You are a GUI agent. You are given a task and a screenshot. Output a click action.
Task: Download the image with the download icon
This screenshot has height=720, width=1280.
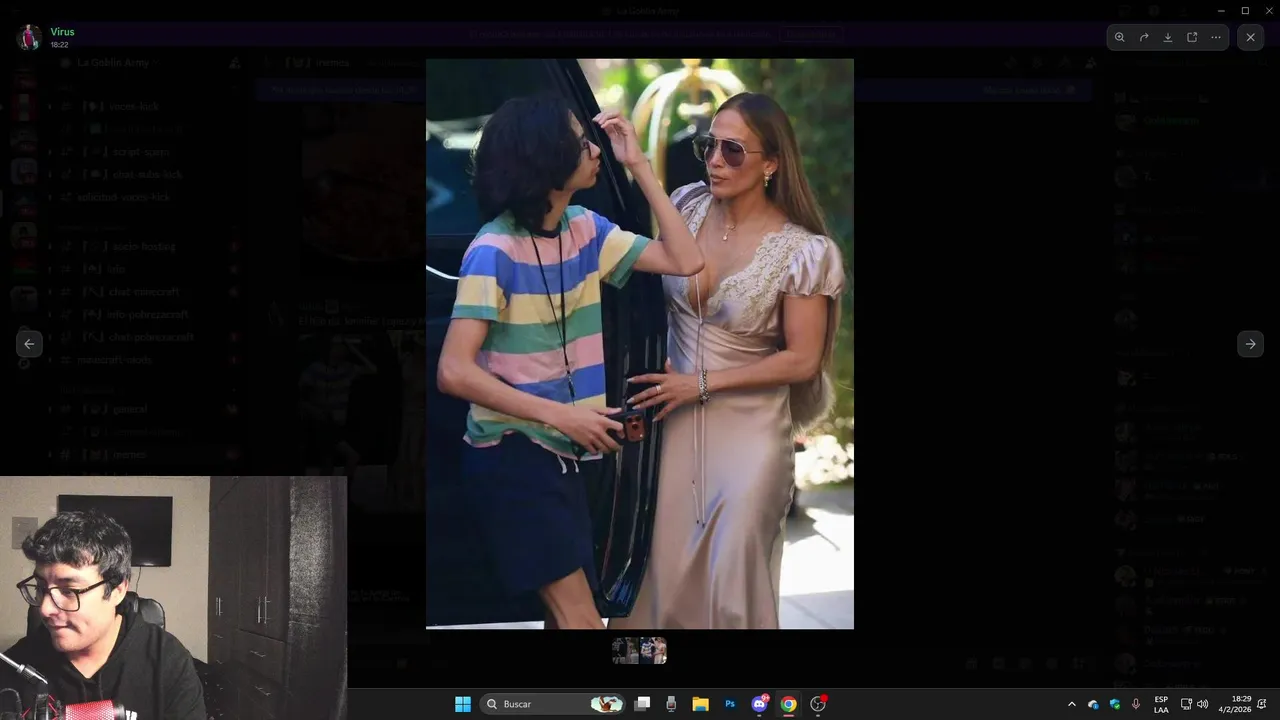tap(1168, 37)
